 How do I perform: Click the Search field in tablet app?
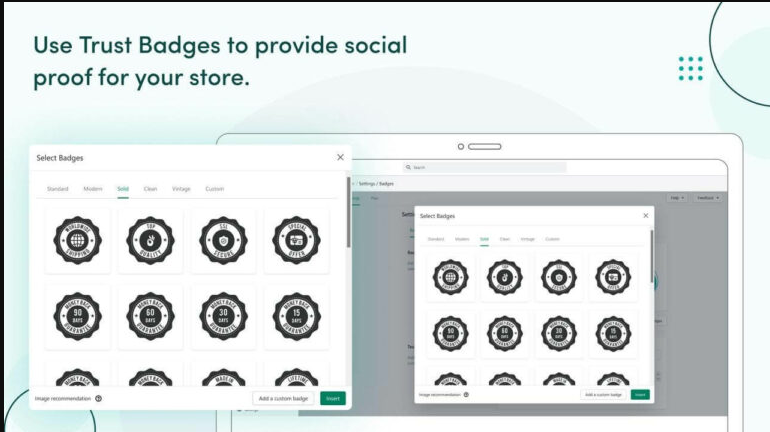pyautogui.click(x=485, y=167)
